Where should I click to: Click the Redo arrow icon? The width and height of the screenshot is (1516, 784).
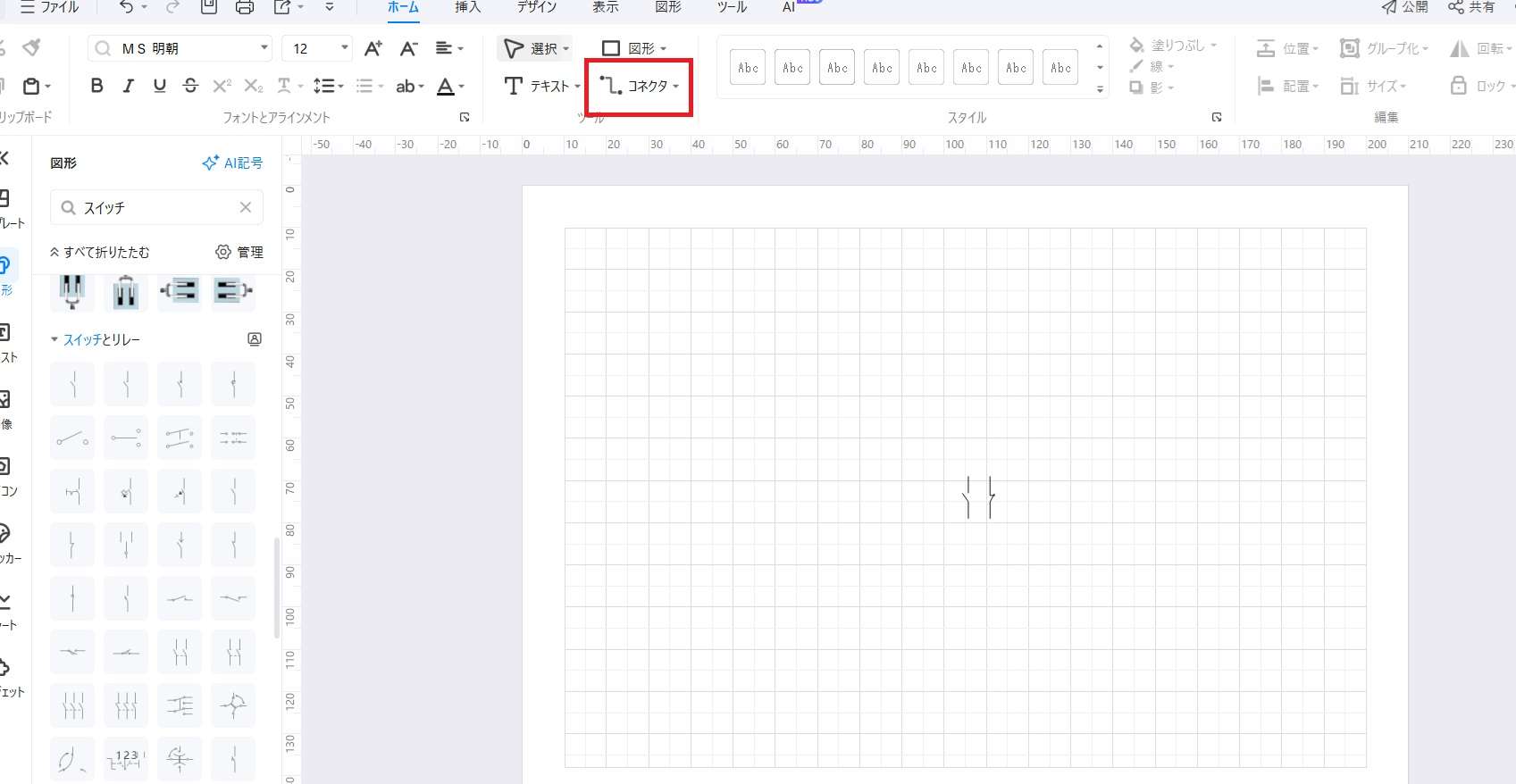click(172, 7)
